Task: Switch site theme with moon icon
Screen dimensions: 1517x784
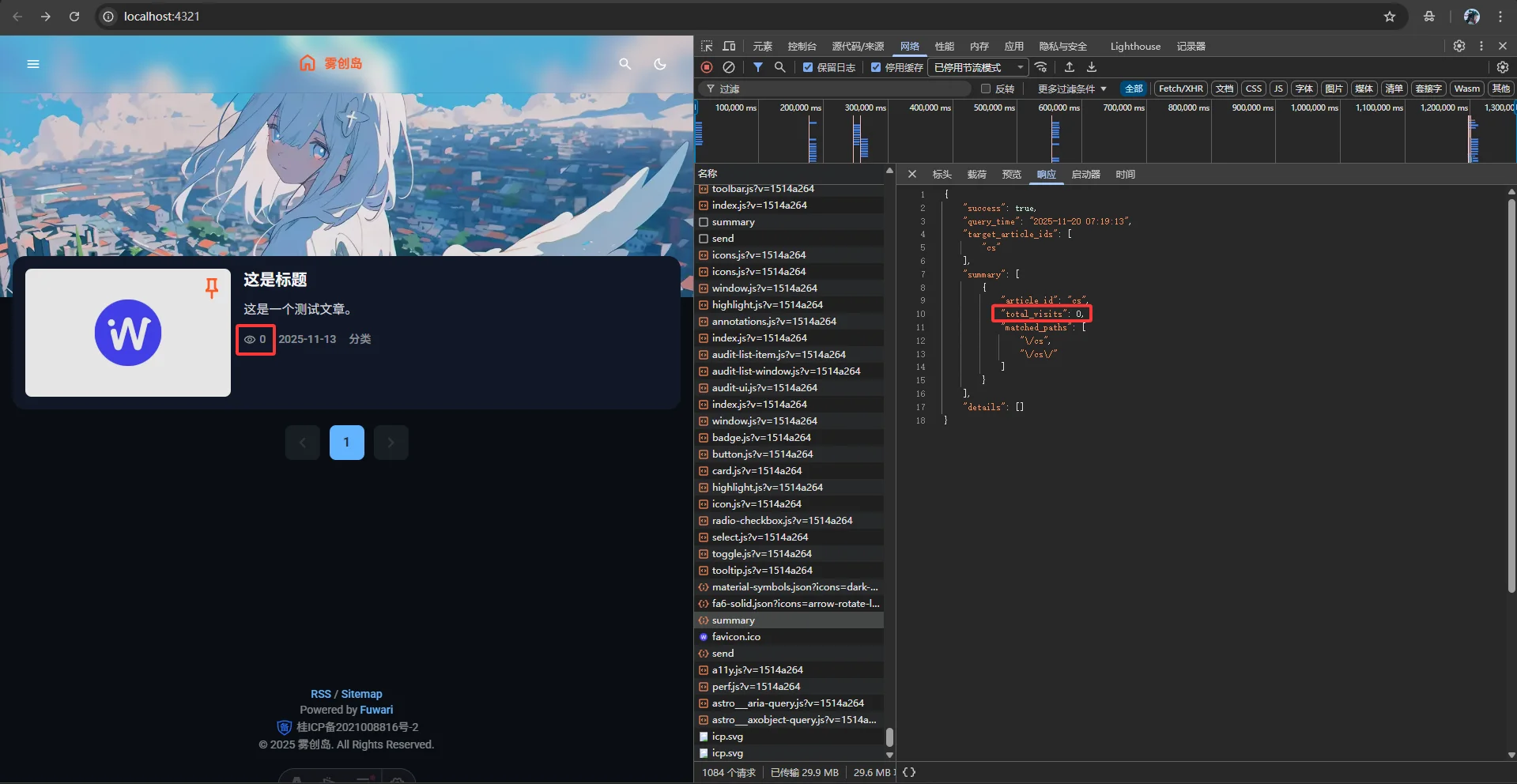Action: 660,64
